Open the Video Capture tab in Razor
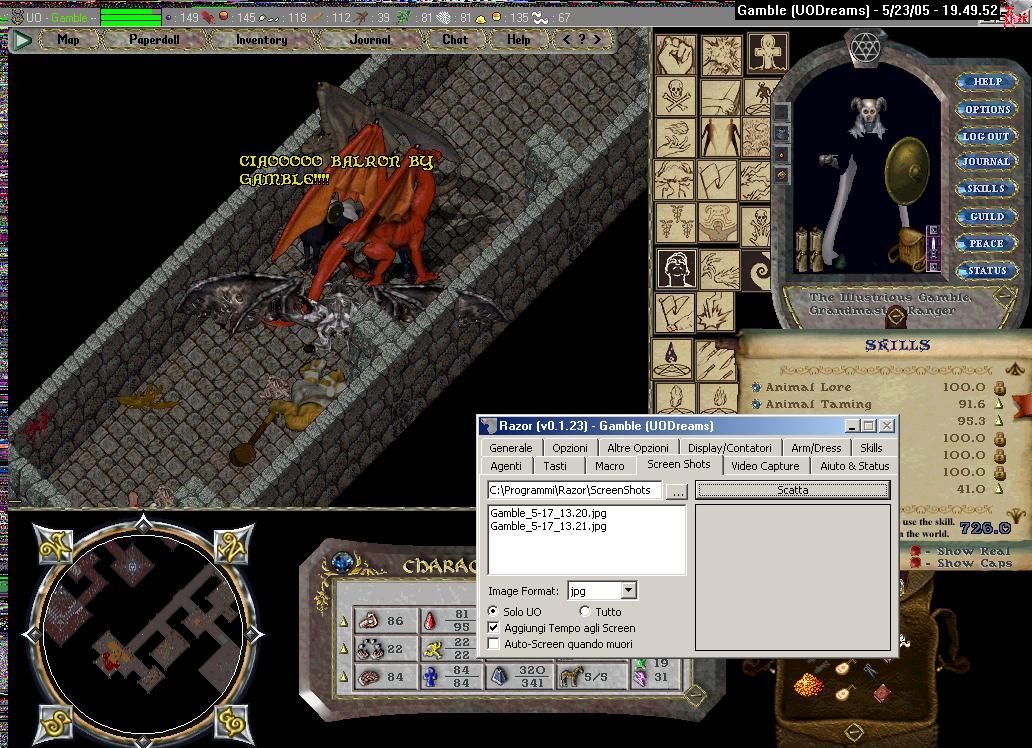Image resolution: width=1032 pixels, height=748 pixels. (765, 466)
